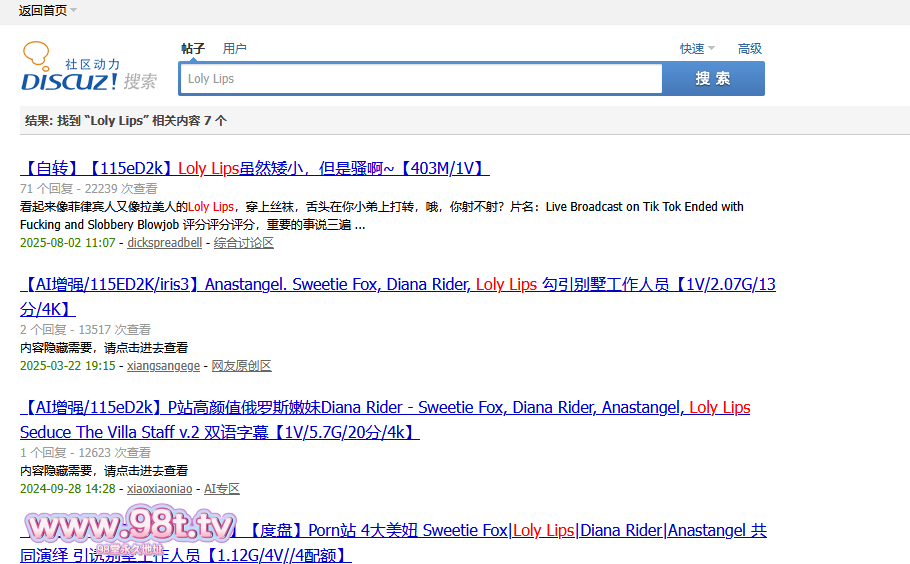
Task: Go to the AI专区 forum section
Action: [222, 489]
